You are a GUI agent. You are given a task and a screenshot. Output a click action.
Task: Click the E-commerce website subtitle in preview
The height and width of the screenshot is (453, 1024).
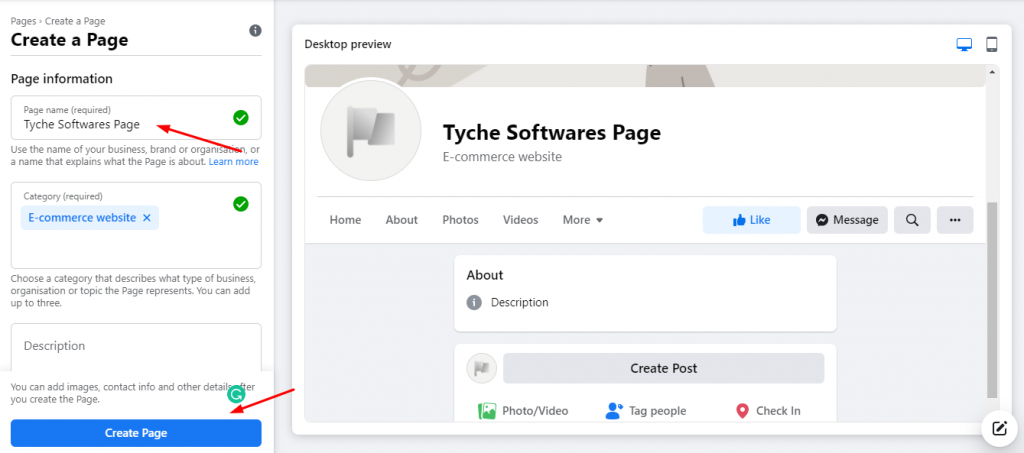(x=502, y=157)
